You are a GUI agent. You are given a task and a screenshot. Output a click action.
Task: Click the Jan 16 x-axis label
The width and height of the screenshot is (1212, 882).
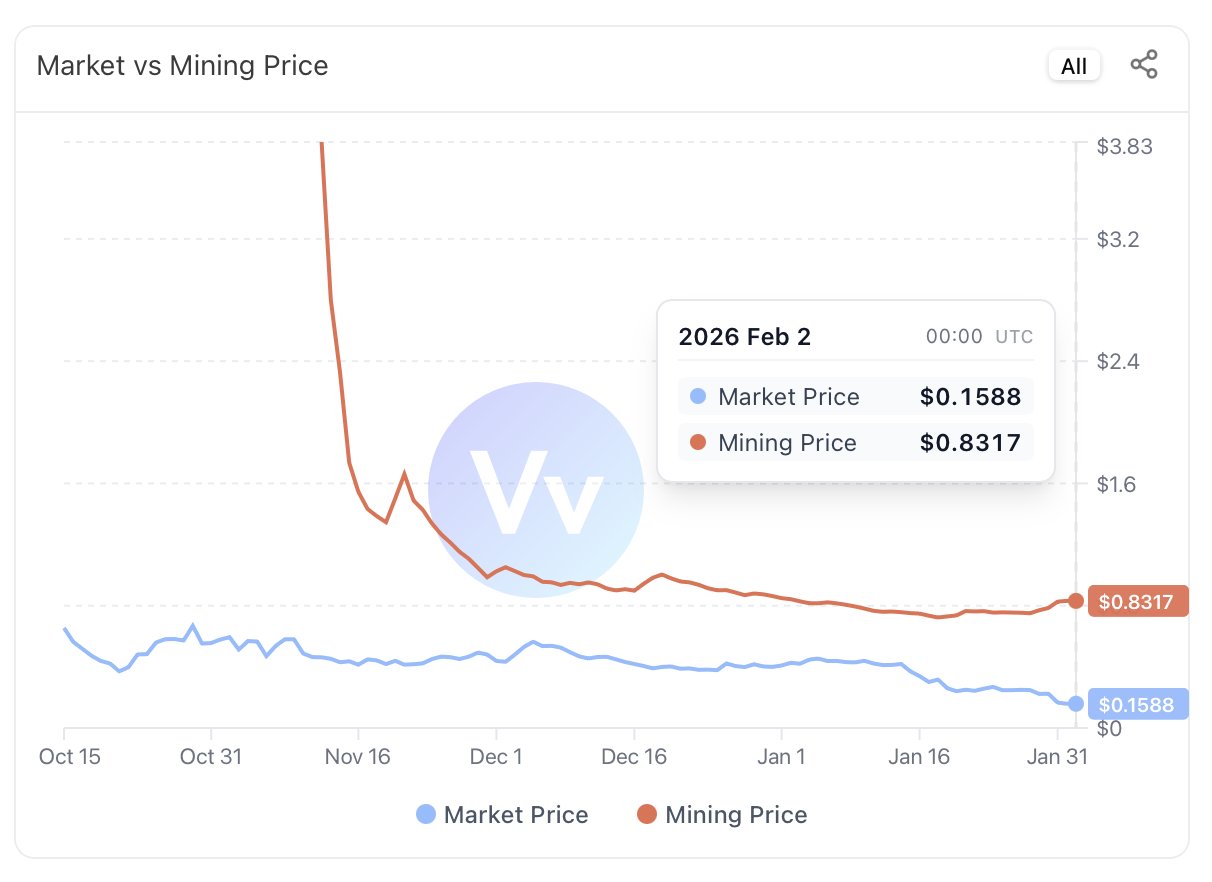919,757
